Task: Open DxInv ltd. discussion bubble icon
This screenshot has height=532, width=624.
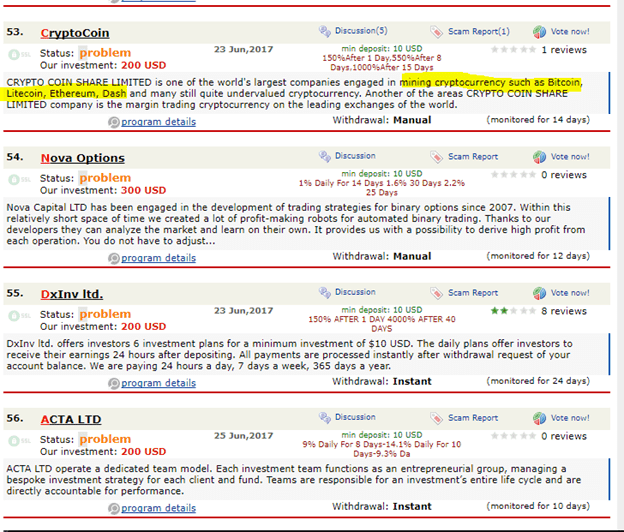Action: [325, 292]
